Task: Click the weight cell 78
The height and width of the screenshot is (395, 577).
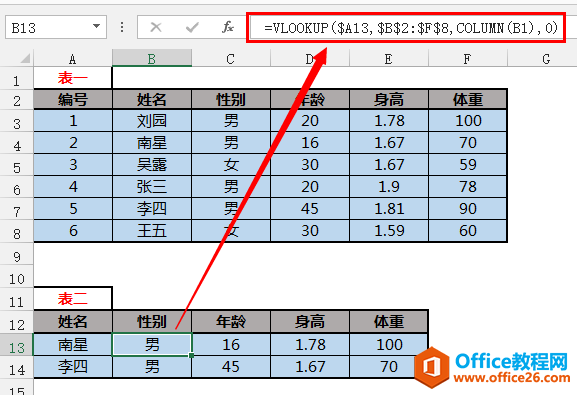Action: [x=468, y=187]
